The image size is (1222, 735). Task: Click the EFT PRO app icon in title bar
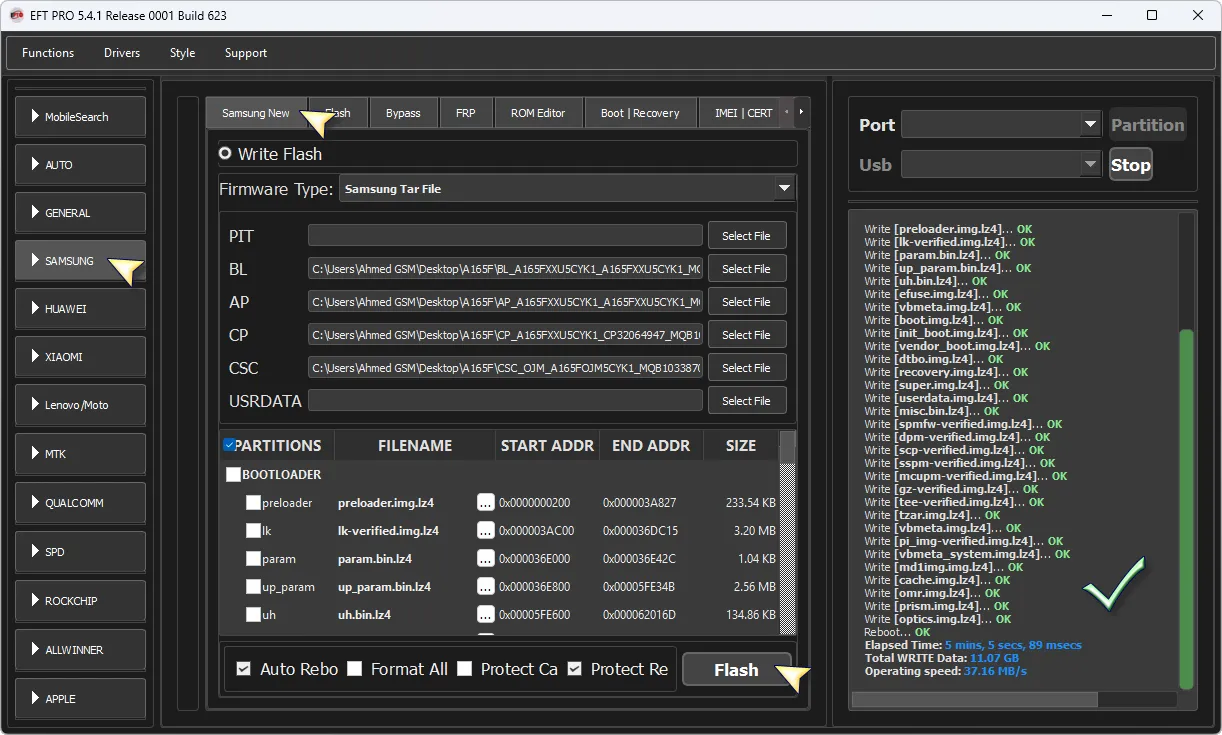pyautogui.click(x=16, y=15)
